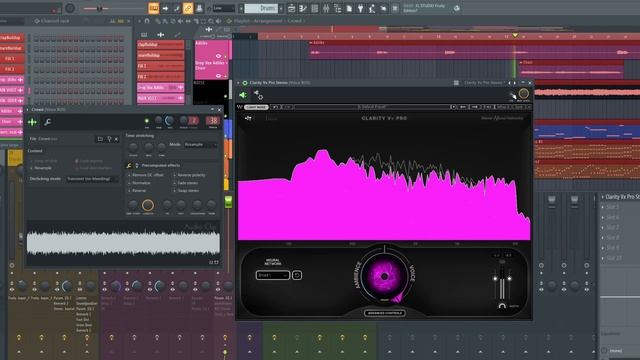
Task: Select Slot 7 in mixer effects panel
Action: click(x=612, y=227)
